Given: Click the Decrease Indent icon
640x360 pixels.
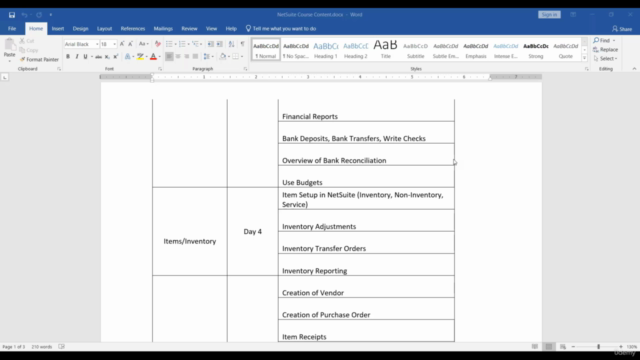Looking at the screenshot, I should [211, 44].
